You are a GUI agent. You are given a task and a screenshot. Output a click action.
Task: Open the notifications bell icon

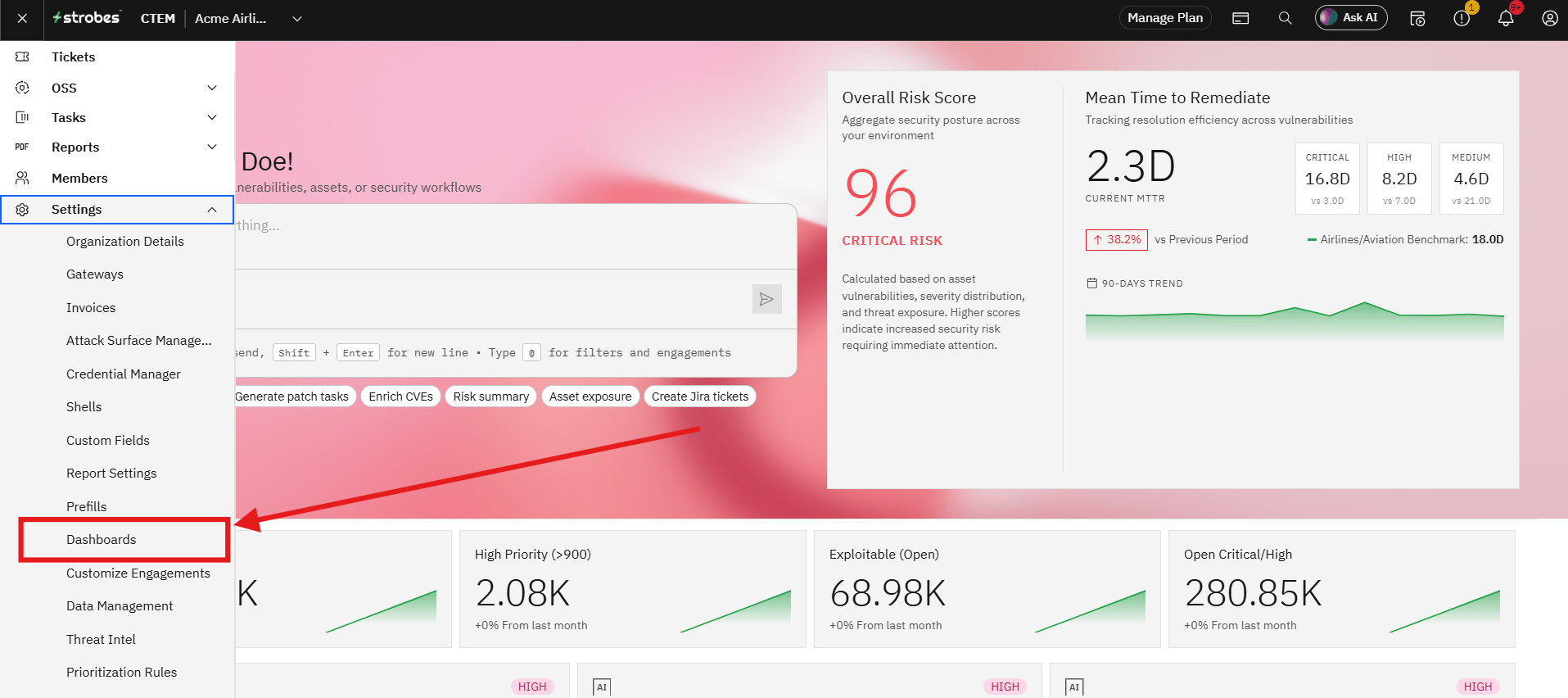[x=1506, y=18]
